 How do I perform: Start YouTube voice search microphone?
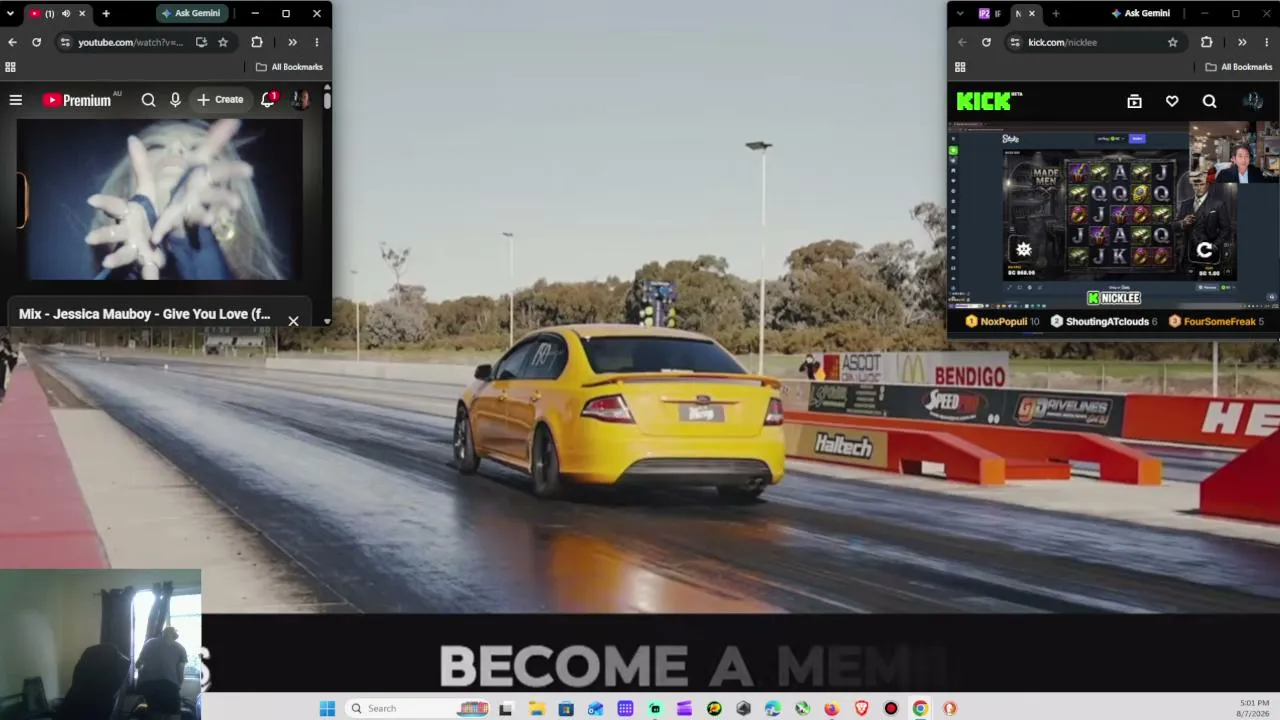point(175,100)
